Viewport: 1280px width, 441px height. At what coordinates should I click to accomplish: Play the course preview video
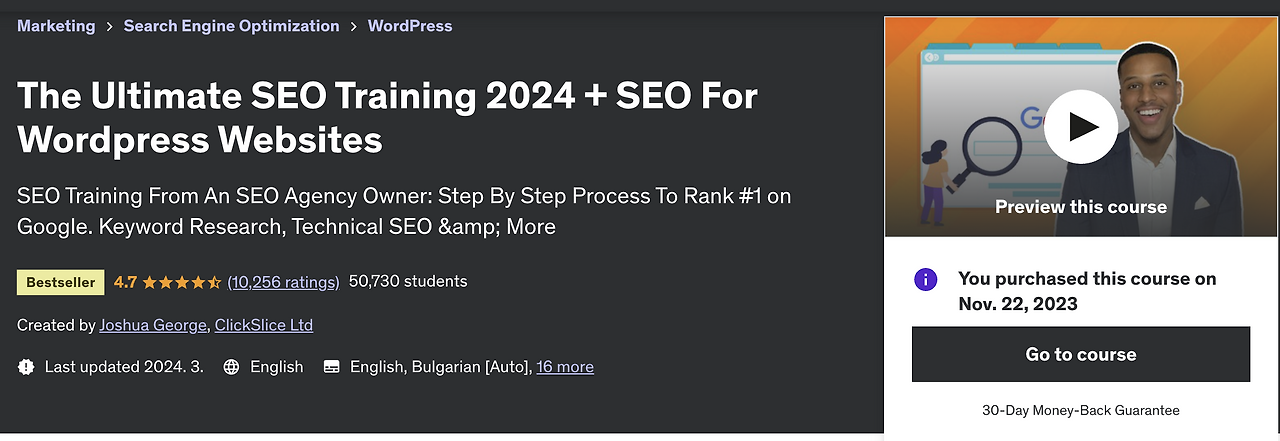1081,126
